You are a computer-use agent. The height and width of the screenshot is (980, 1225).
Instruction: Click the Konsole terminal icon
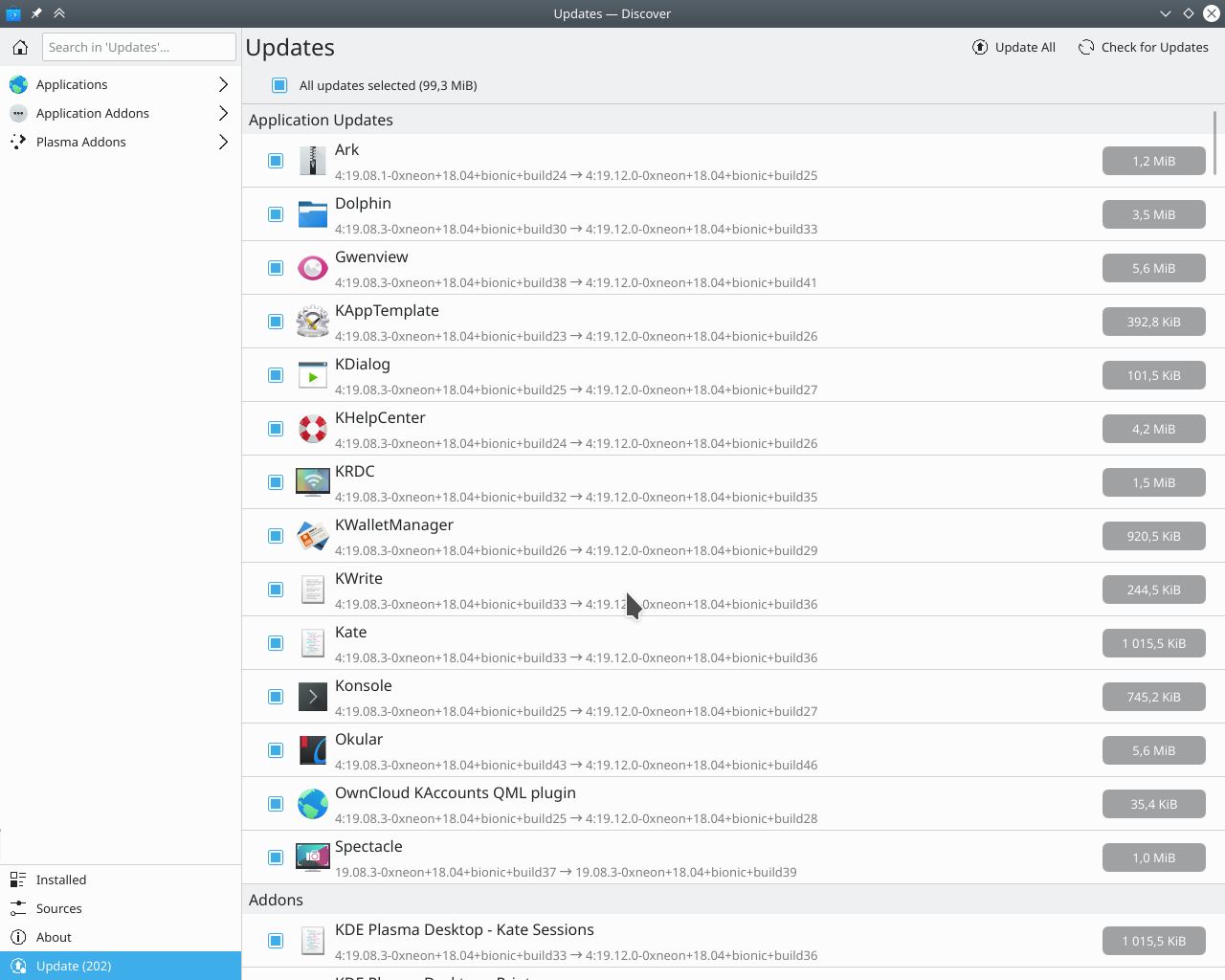tap(313, 697)
